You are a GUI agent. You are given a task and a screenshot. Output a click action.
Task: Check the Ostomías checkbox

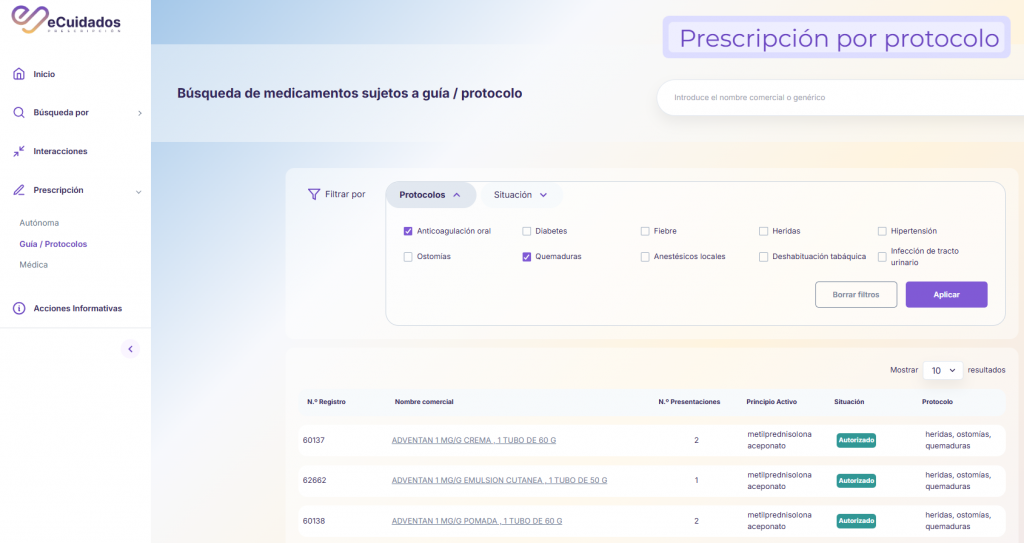point(408,257)
